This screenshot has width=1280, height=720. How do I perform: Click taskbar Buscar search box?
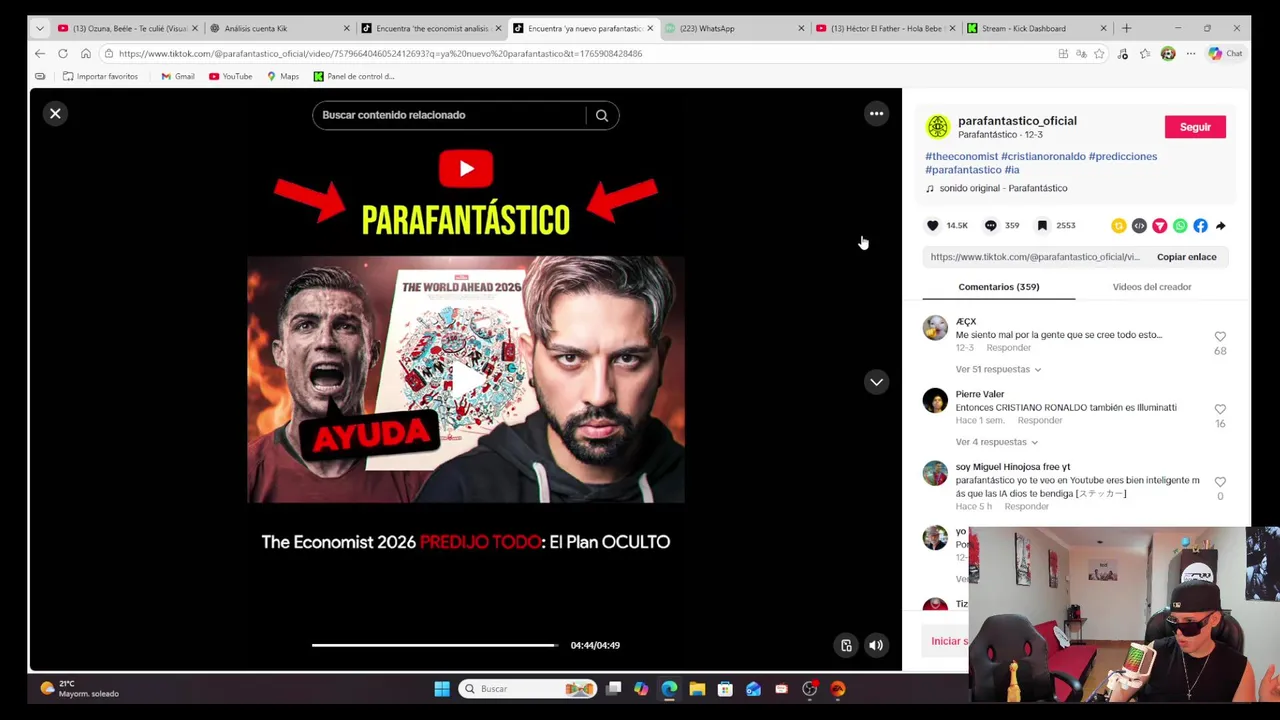pyautogui.click(x=528, y=689)
